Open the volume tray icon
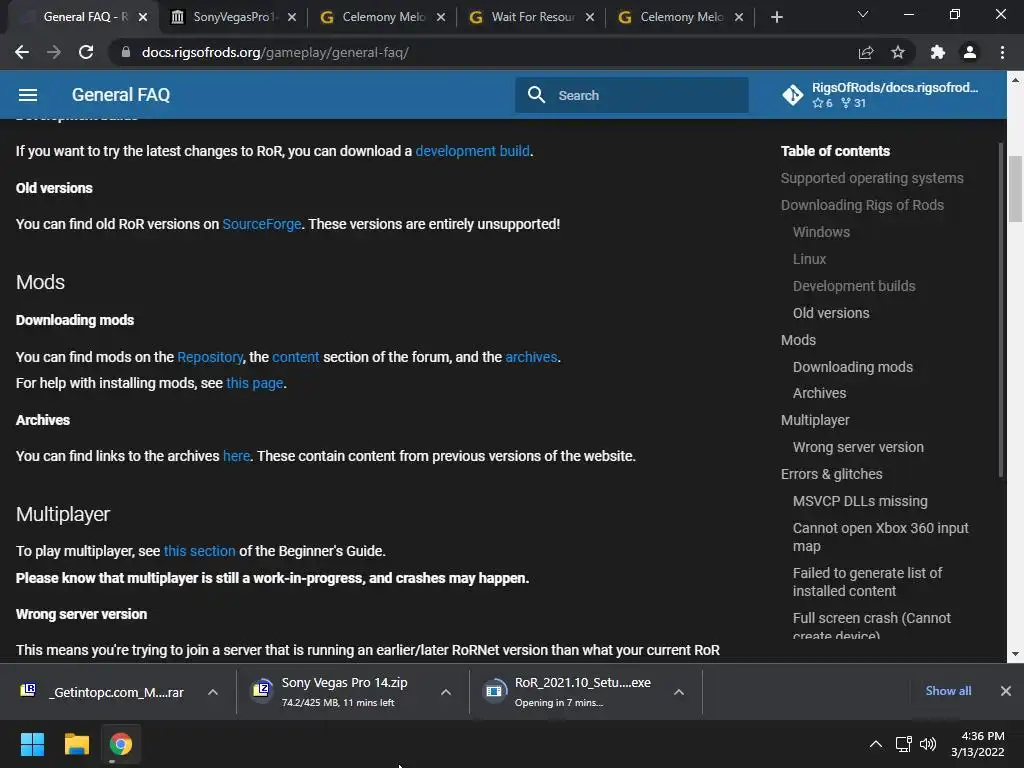 927,744
